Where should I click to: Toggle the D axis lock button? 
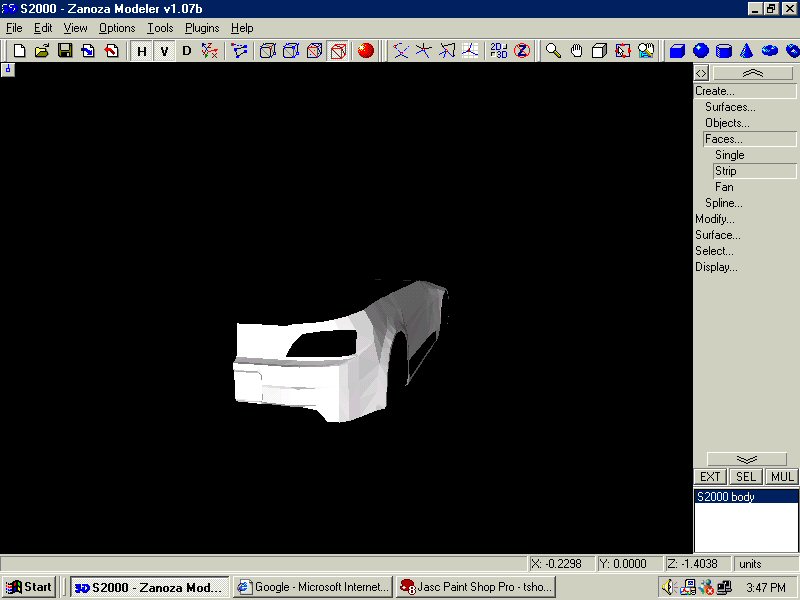[x=186, y=51]
